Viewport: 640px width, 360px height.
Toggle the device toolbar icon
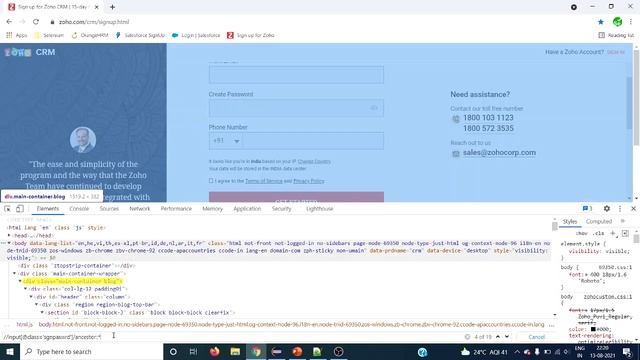coord(20,209)
